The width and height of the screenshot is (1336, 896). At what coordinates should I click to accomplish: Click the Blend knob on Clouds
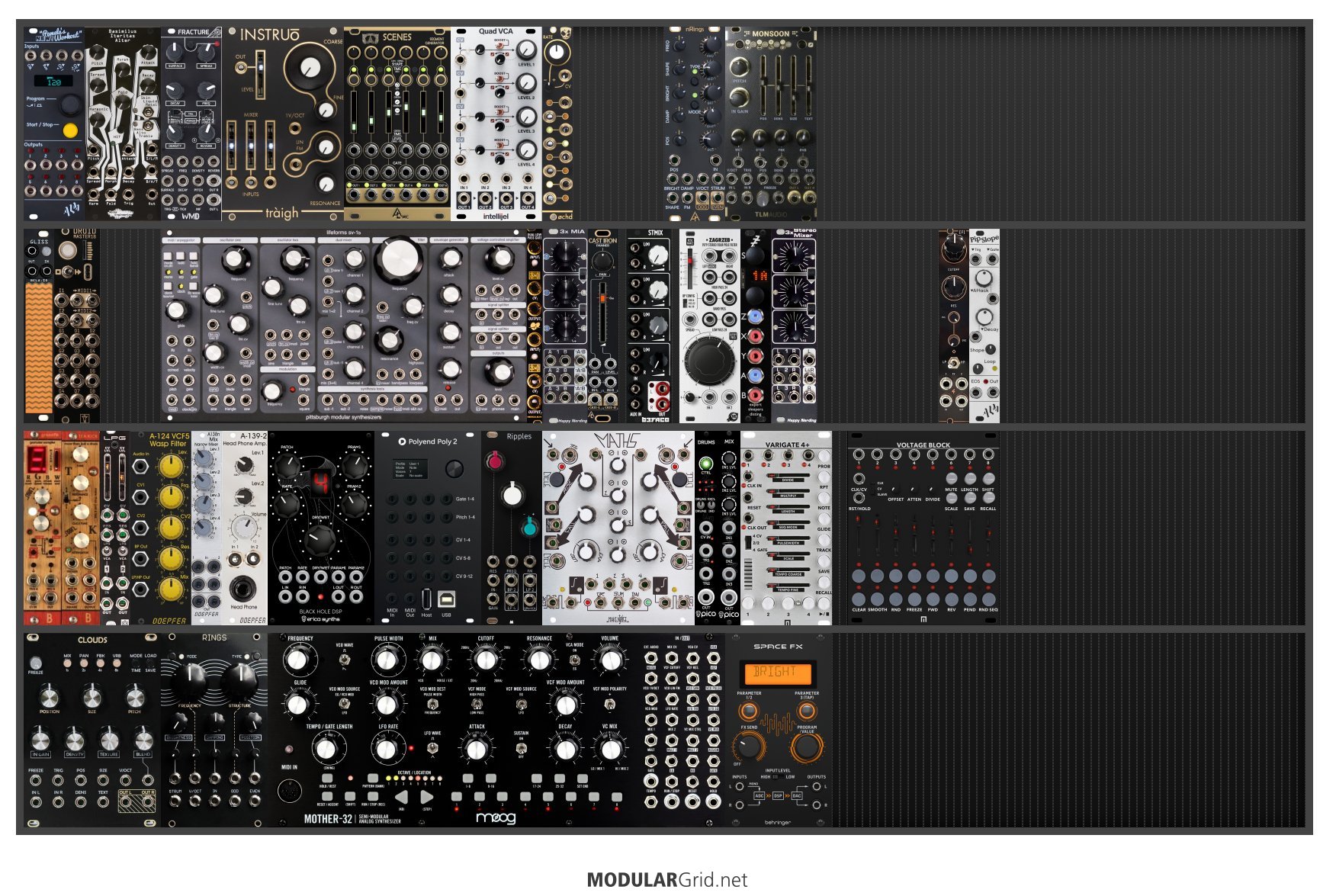pyautogui.click(x=143, y=739)
